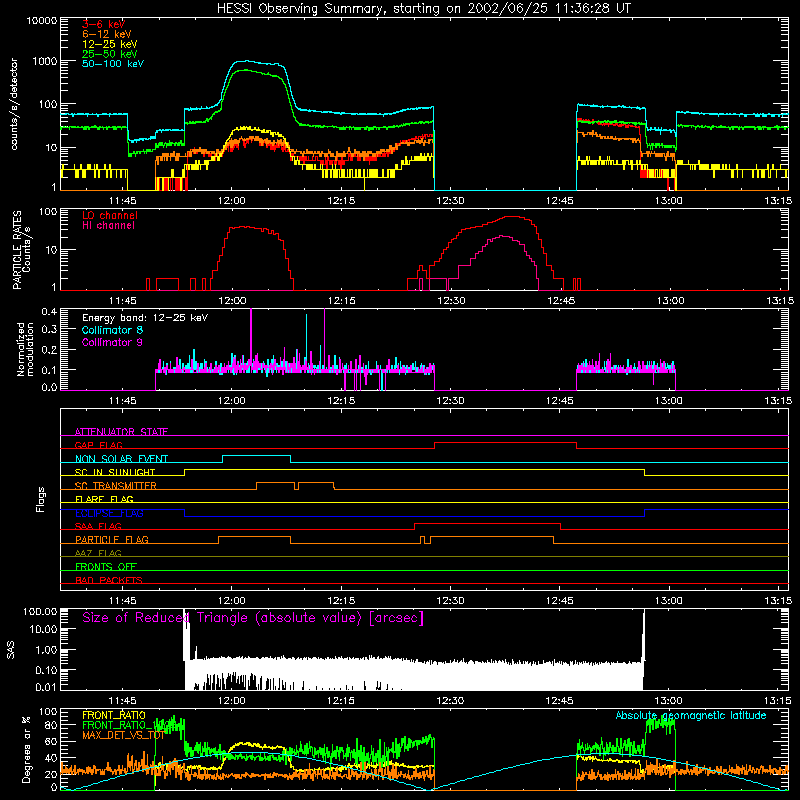Click the 'FRONTS_OFF' flag label

(106, 566)
